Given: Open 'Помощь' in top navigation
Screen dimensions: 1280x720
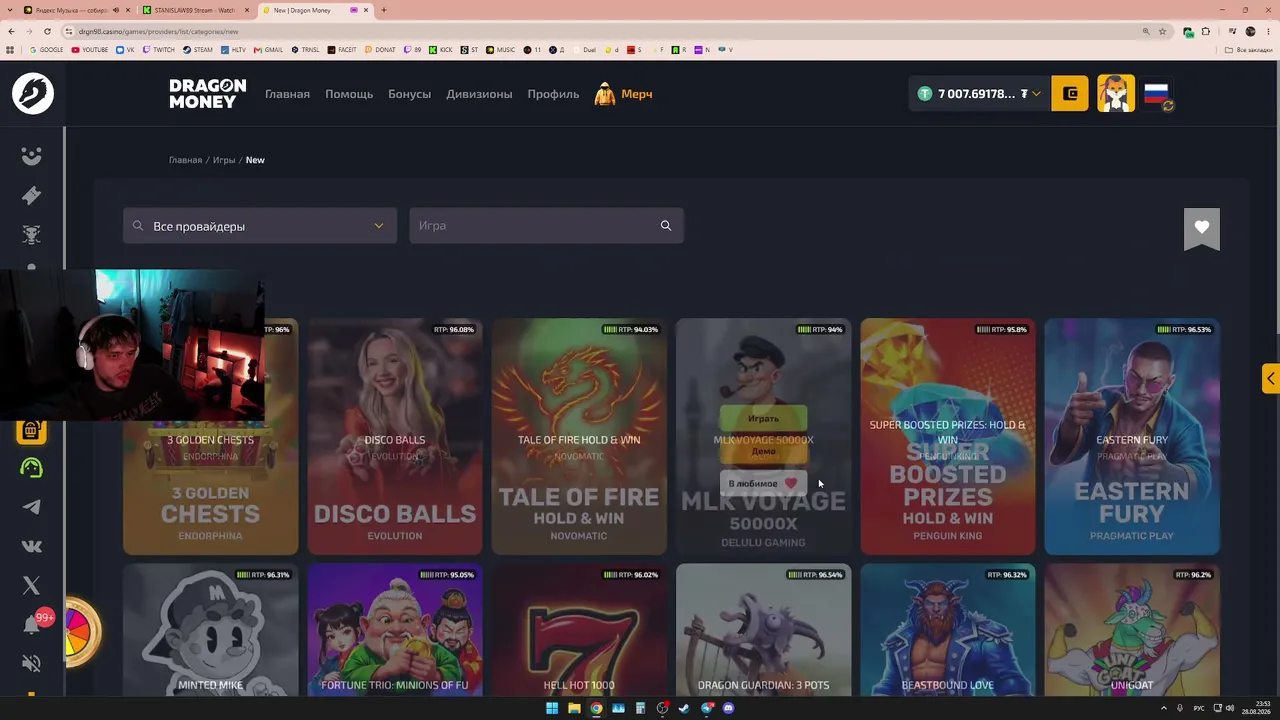Looking at the screenshot, I should point(349,94).
